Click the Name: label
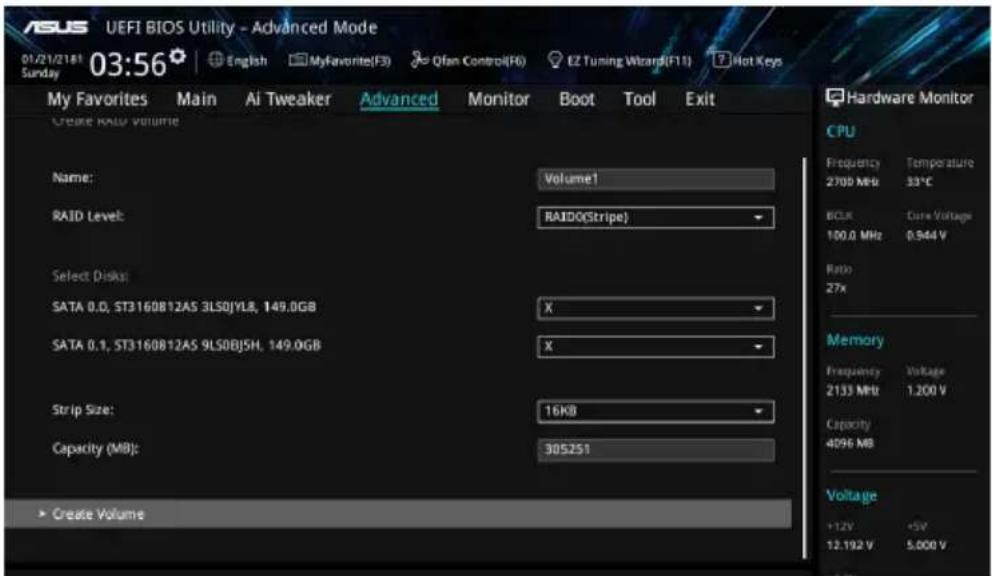992x576 pixels. [x=72, y=178]
